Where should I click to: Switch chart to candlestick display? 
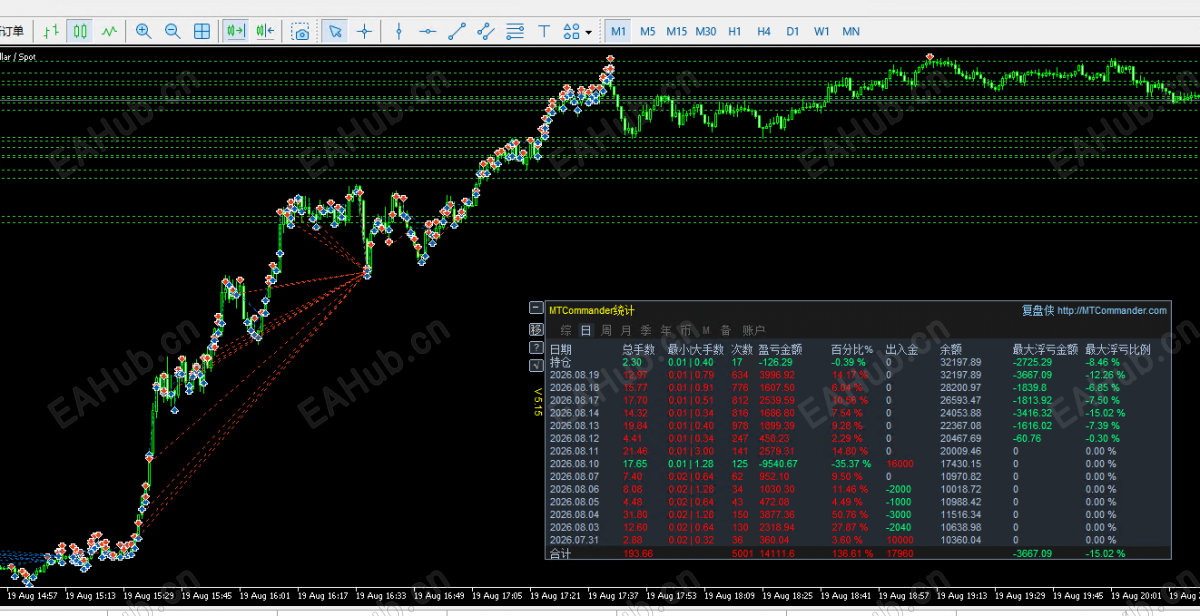pyautogui.click(x=80, y=31)
